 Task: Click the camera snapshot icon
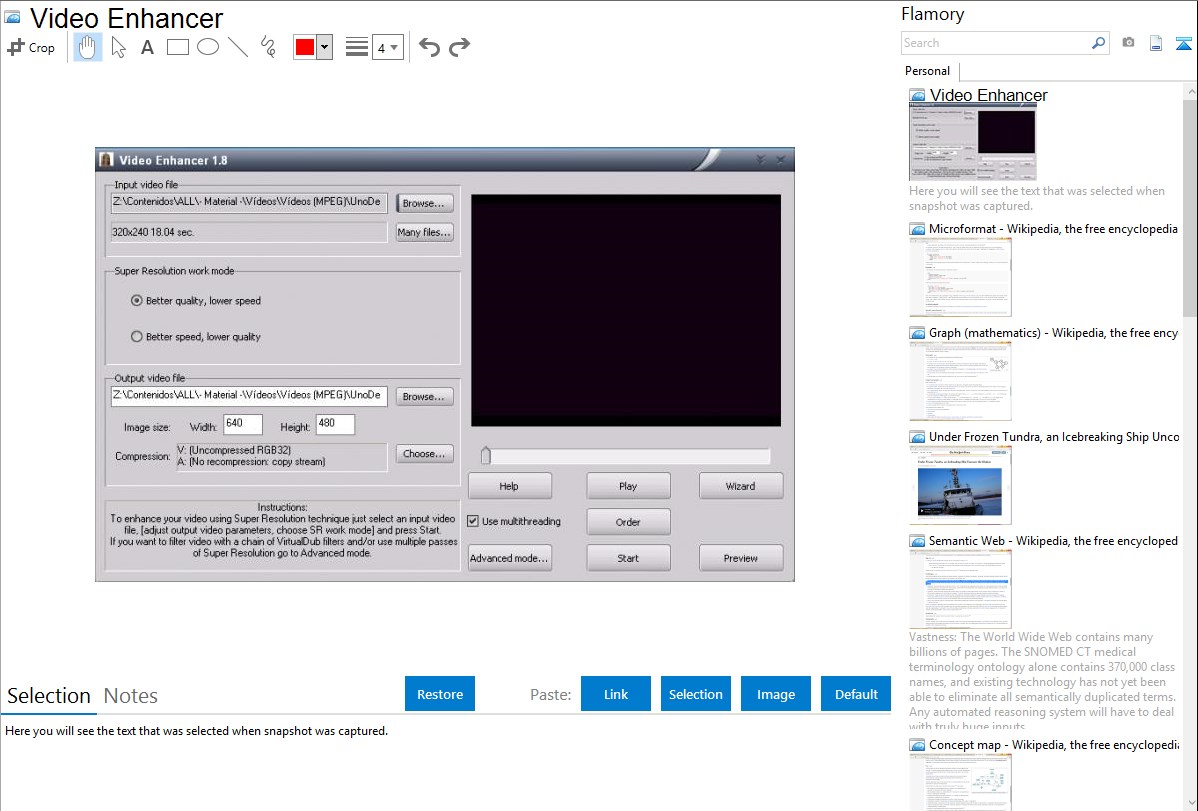pos(1128,43)
